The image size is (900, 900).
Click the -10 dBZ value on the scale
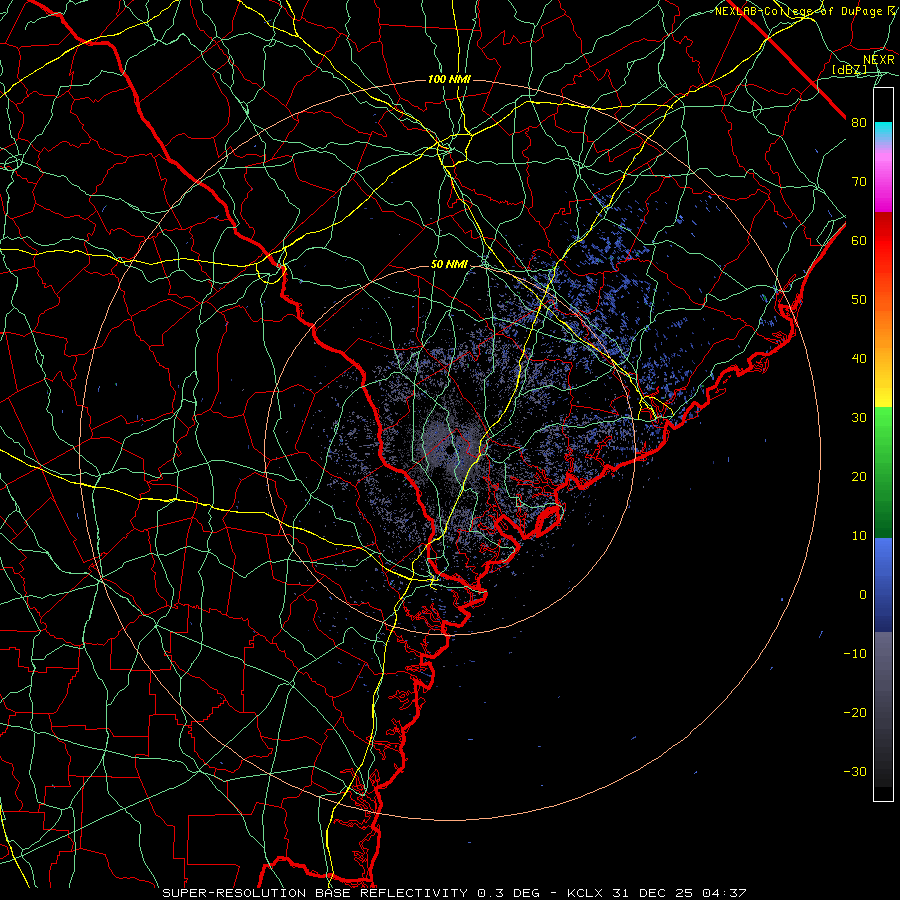[855, 653]
